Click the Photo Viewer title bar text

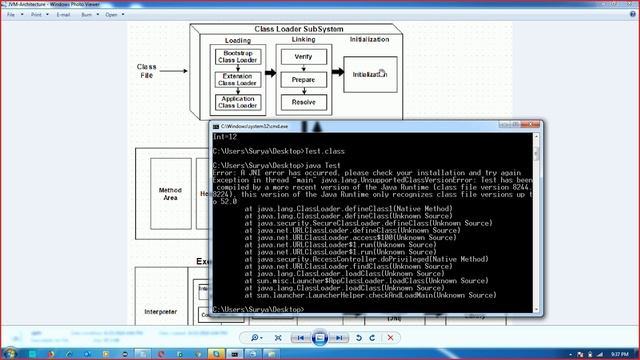[53, 4]
